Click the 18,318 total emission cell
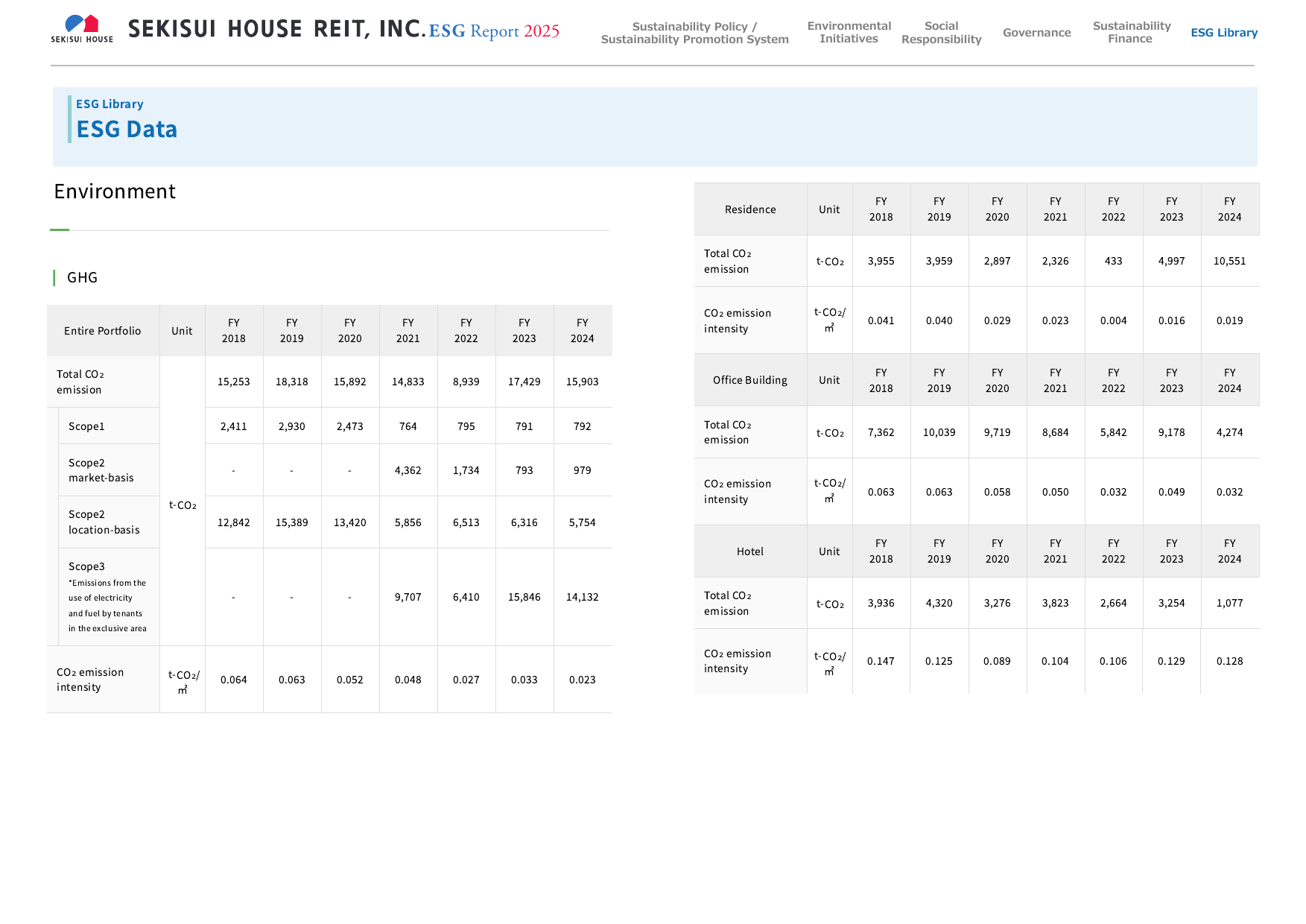Screen dimensions: 1306x924 click(292, 382)
